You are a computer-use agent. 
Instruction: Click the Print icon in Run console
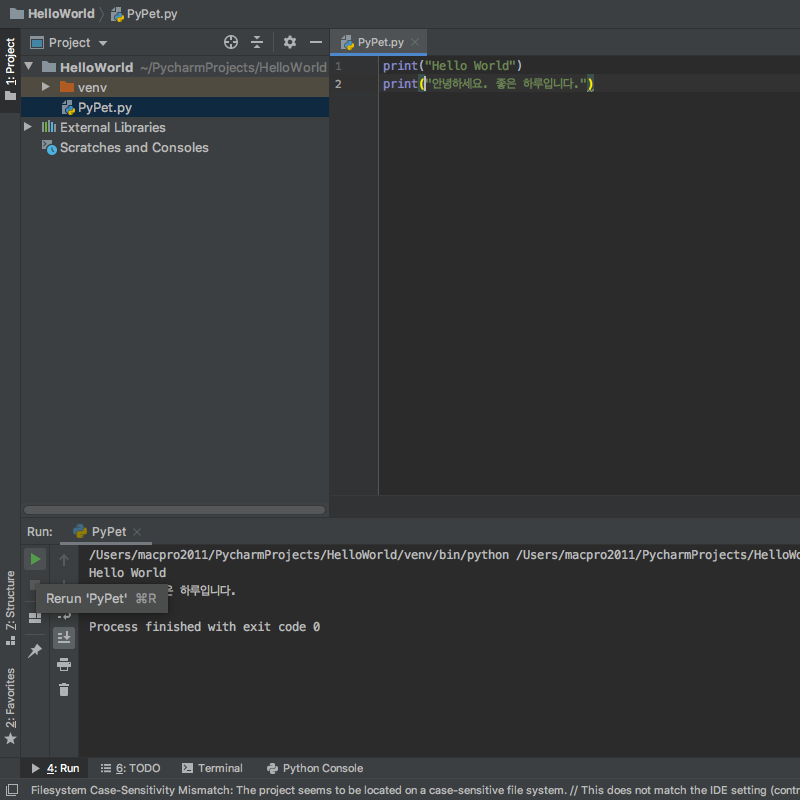[64, 664]
